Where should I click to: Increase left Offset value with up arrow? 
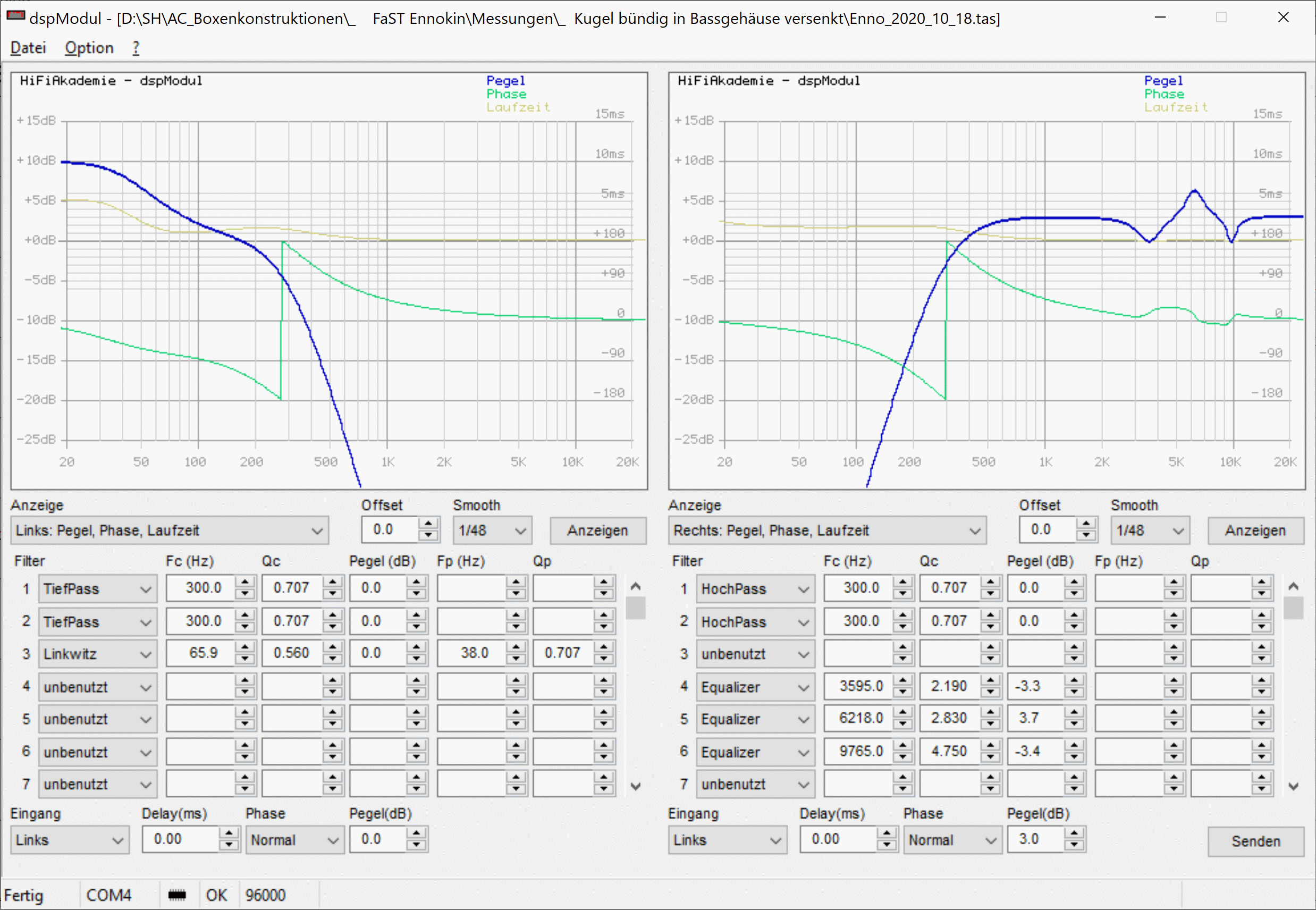pos(428,524)
